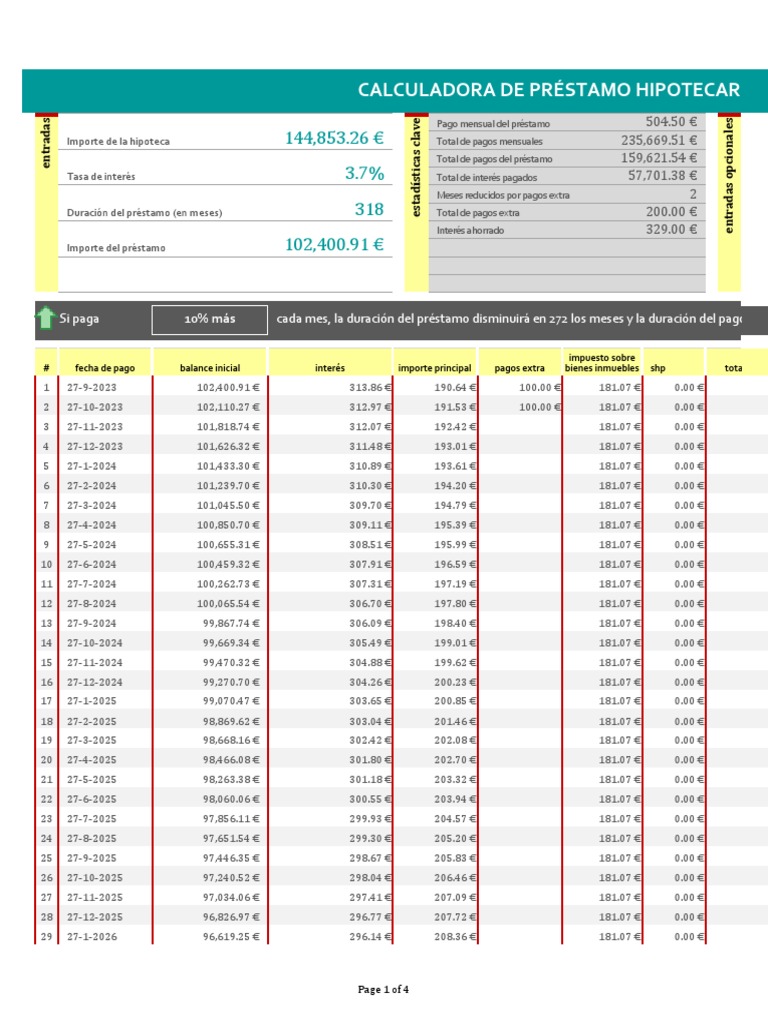Click balance cell 100,459.32 €
This screenshot has width=768, height=1024.
pos(228,564)
